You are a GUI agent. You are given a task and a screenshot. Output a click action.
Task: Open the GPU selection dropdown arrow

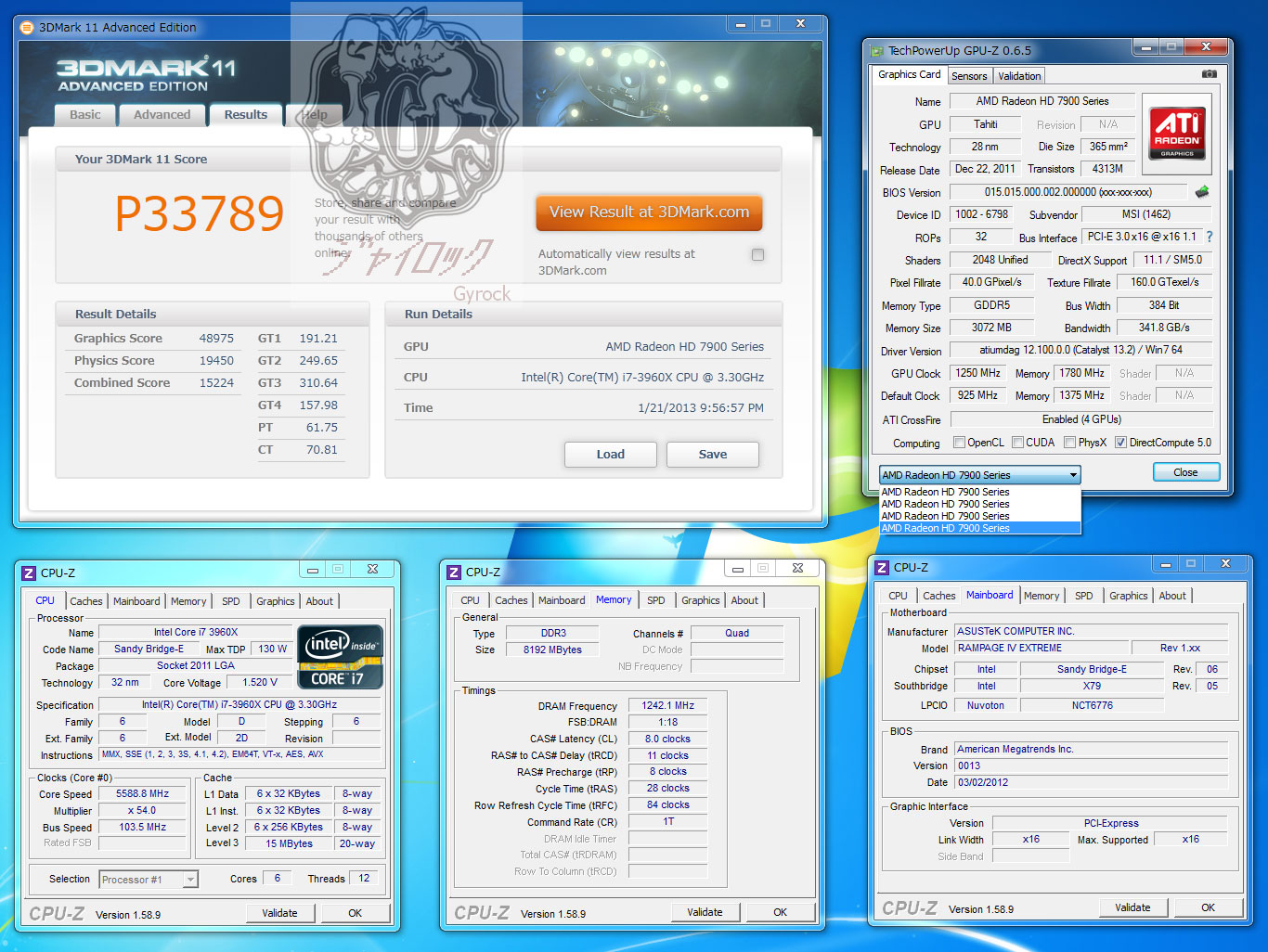(1073, 475)
